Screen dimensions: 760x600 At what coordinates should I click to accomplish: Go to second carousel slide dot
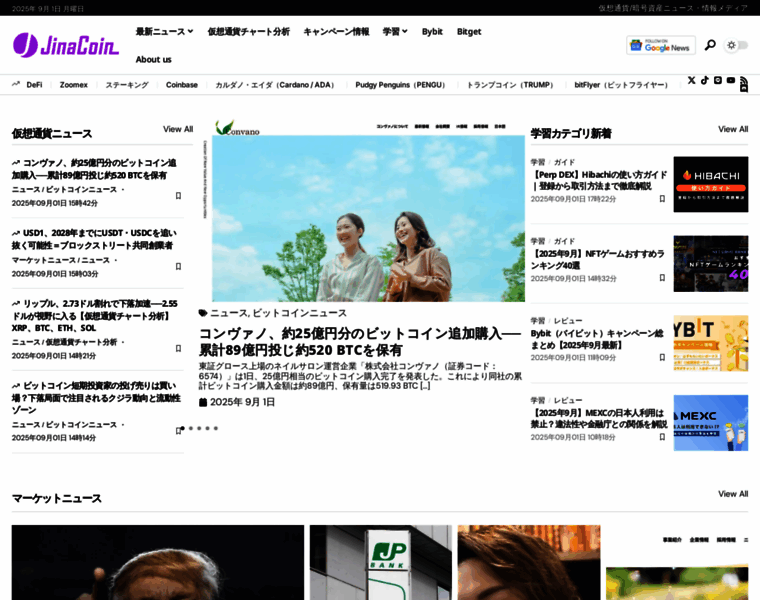coord(191,428)
